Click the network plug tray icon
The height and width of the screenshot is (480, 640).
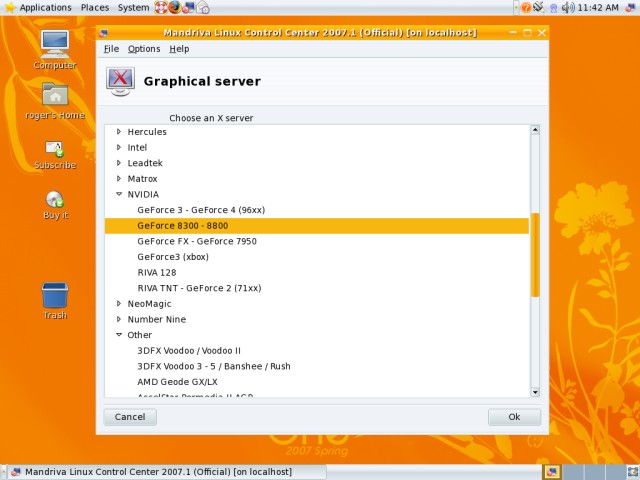(x=539, y=7)
